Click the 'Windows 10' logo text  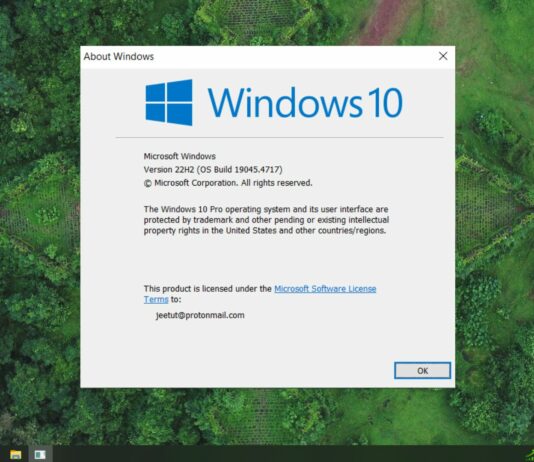[x=305, y=102]
